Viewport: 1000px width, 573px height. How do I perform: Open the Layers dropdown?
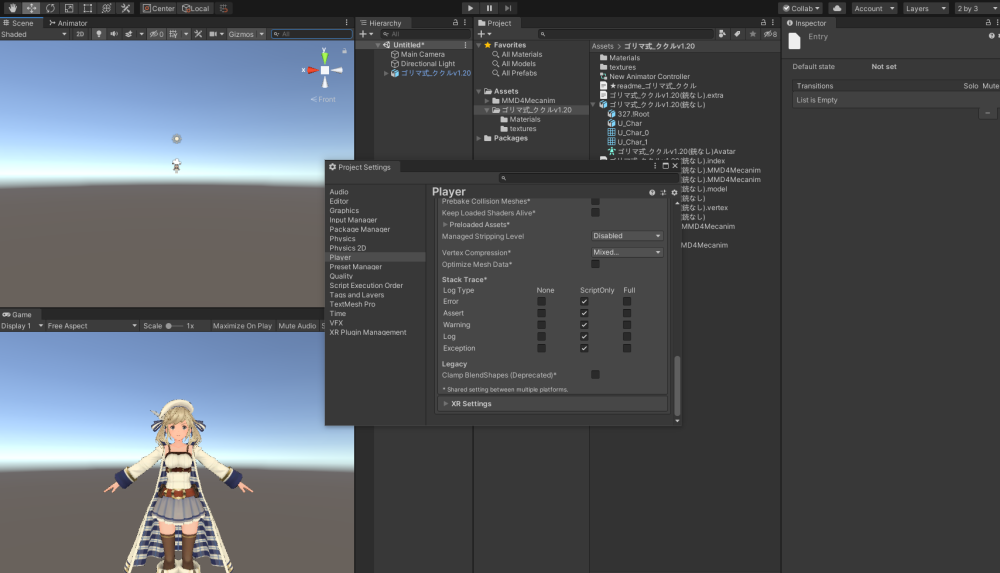pyautogui.click(x=925, y=8)
